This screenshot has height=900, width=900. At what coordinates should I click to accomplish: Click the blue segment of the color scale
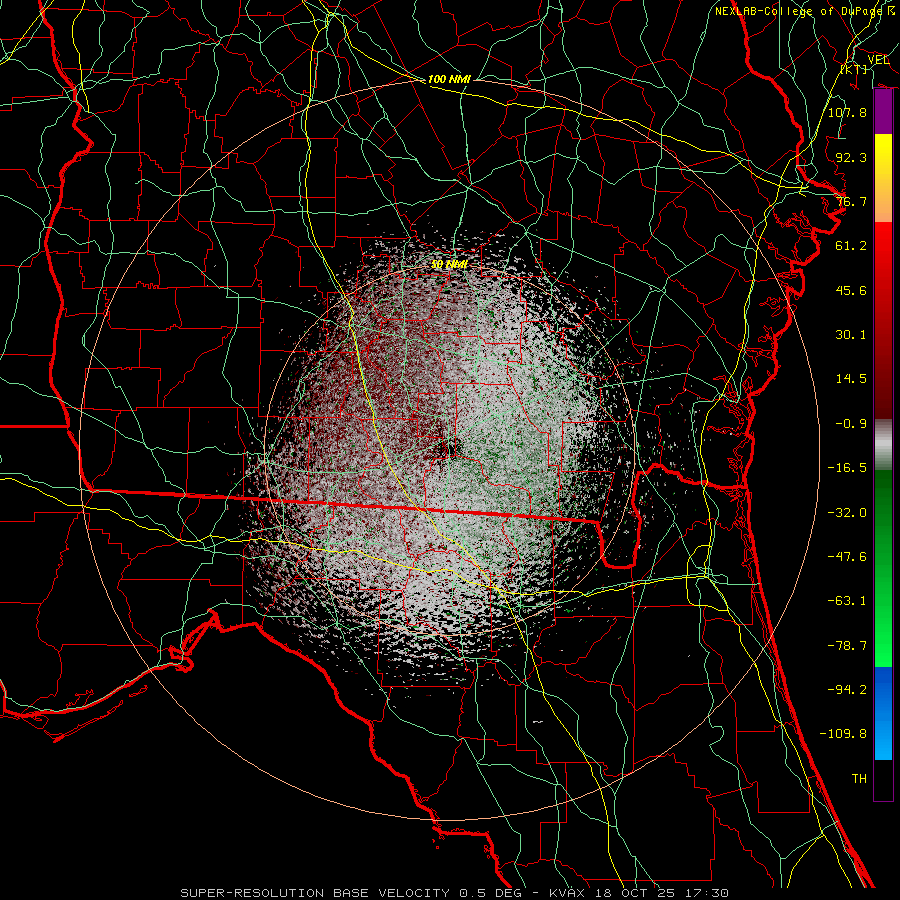883,713
